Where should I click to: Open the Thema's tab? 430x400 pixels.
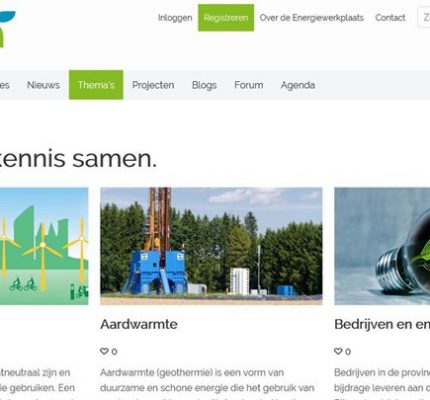tap(96, 85)
